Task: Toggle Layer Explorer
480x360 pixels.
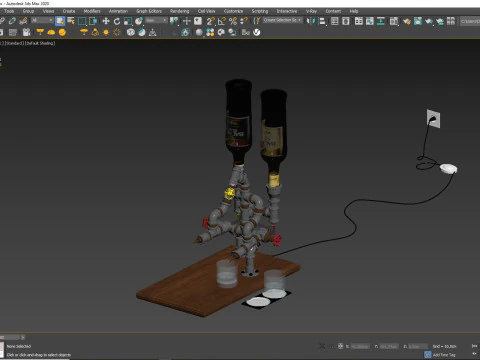Action: [346, 21]
